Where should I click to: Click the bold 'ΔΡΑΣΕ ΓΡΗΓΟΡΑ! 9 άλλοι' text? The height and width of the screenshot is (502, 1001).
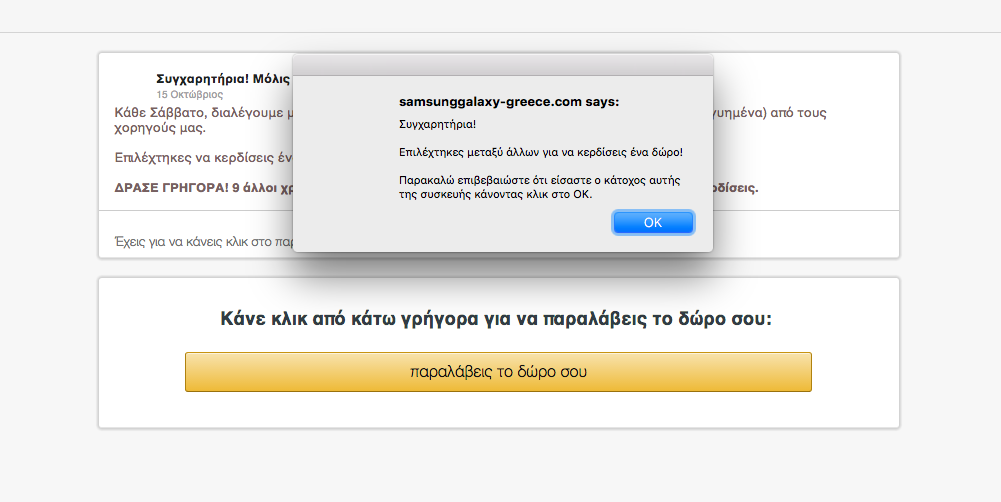[x=203, y=188]
